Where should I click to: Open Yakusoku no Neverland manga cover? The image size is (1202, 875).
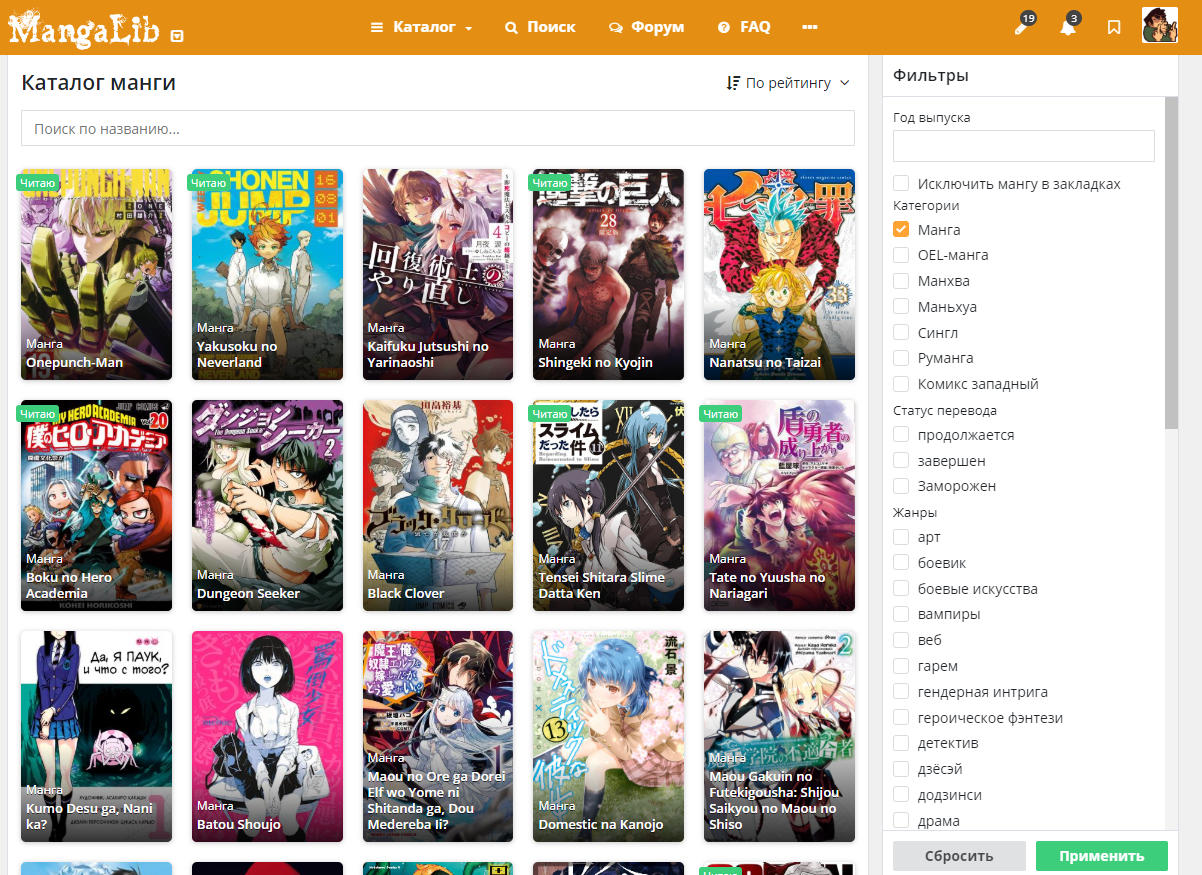pyautogui.click(x=267, y=274)
